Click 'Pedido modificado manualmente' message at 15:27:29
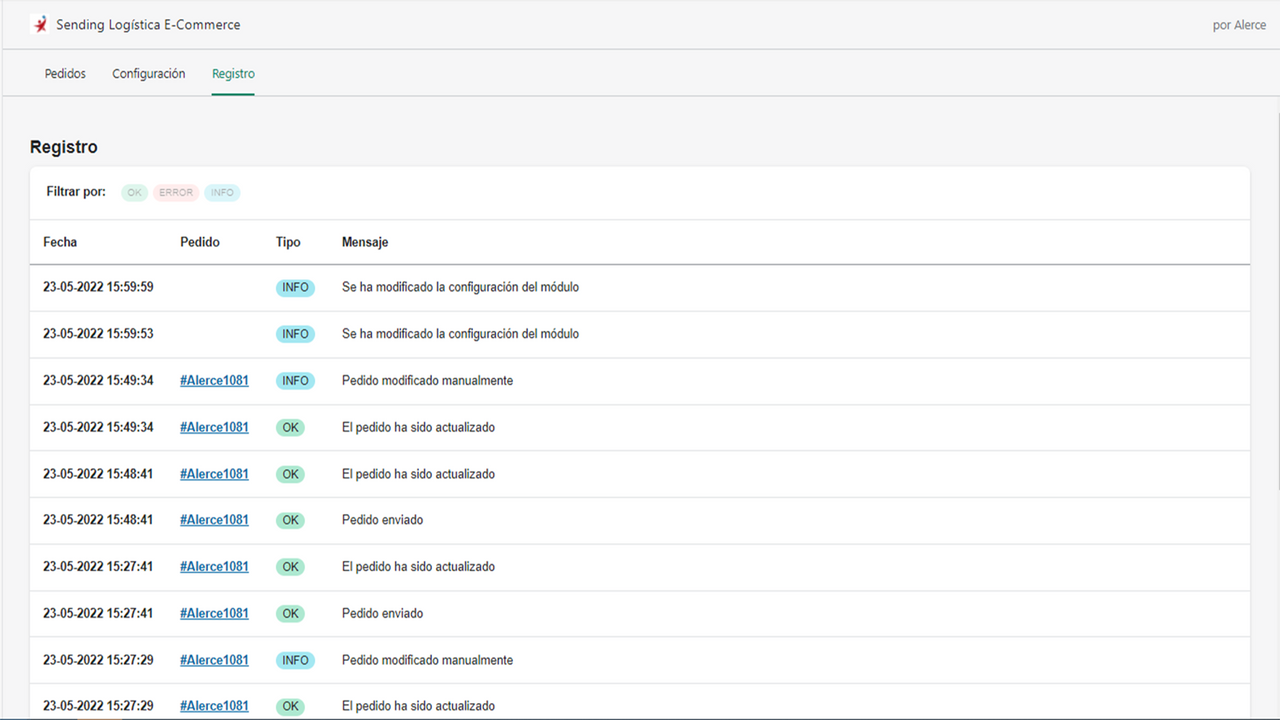 [x=427, y=660]
